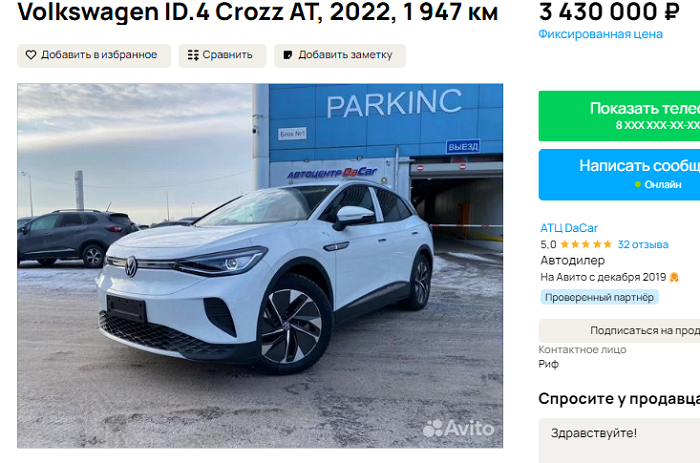Open the АТЦ DaCar seller profile link
Viewport: 700px width, 463px height.
click(569, 228)
